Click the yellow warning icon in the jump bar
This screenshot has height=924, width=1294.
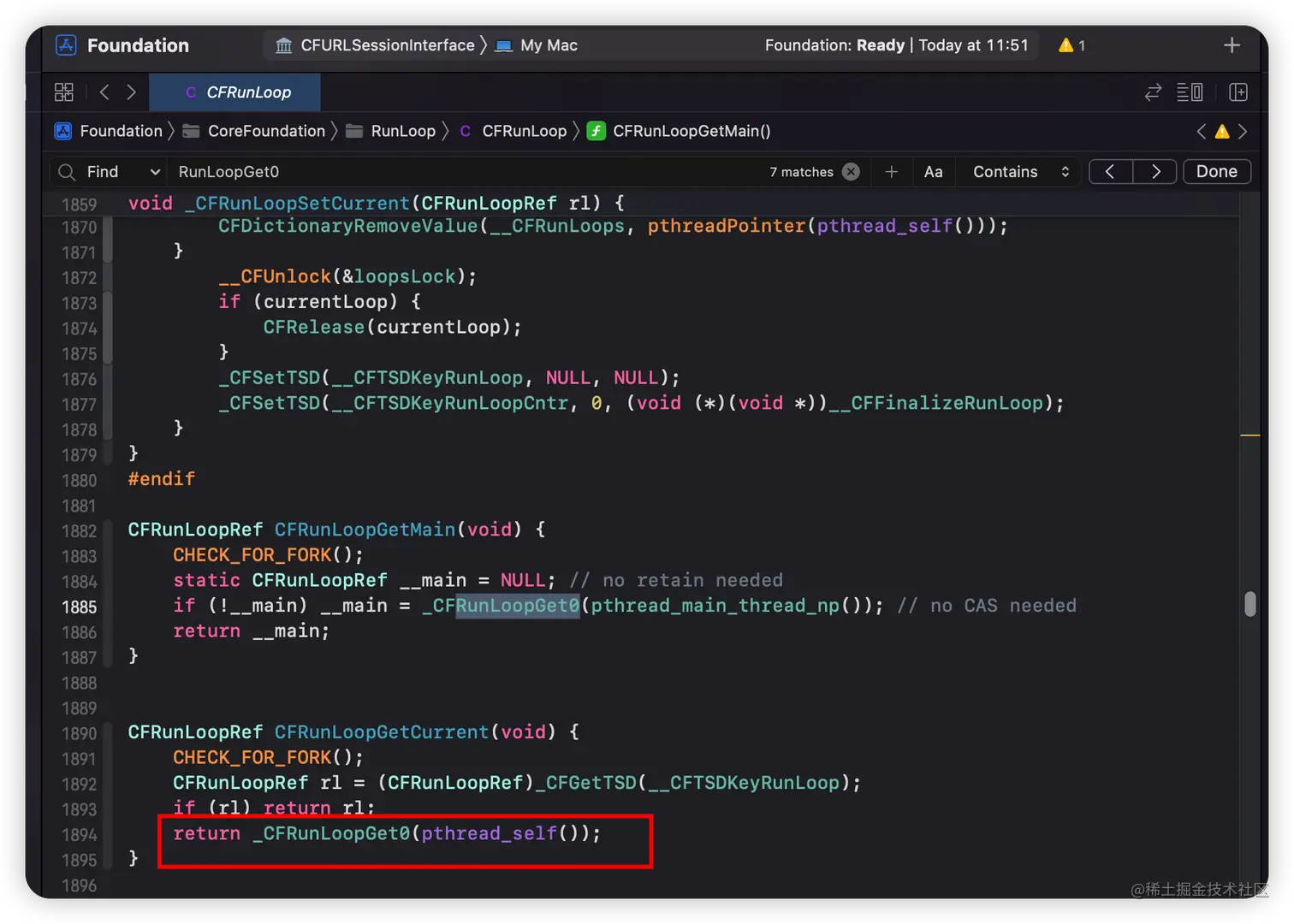(1222, 131)
